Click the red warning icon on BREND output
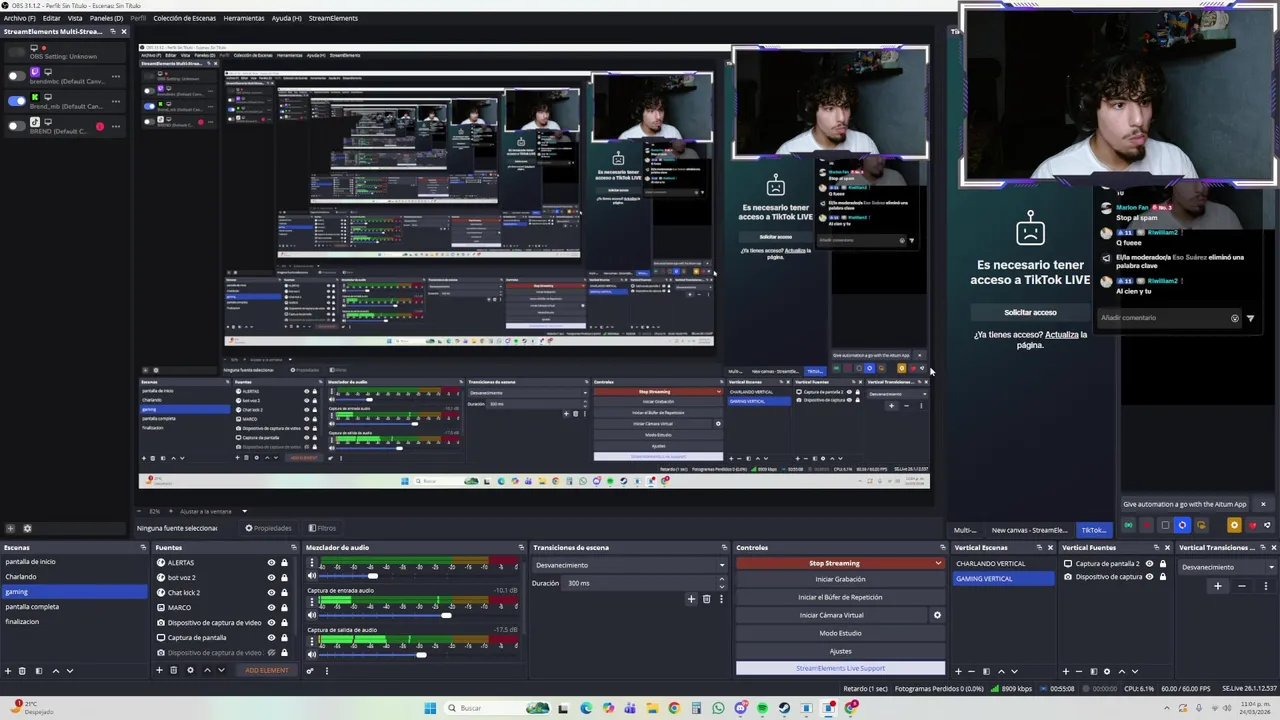This screenshot has width=1280, height=720. click(99, 126)
